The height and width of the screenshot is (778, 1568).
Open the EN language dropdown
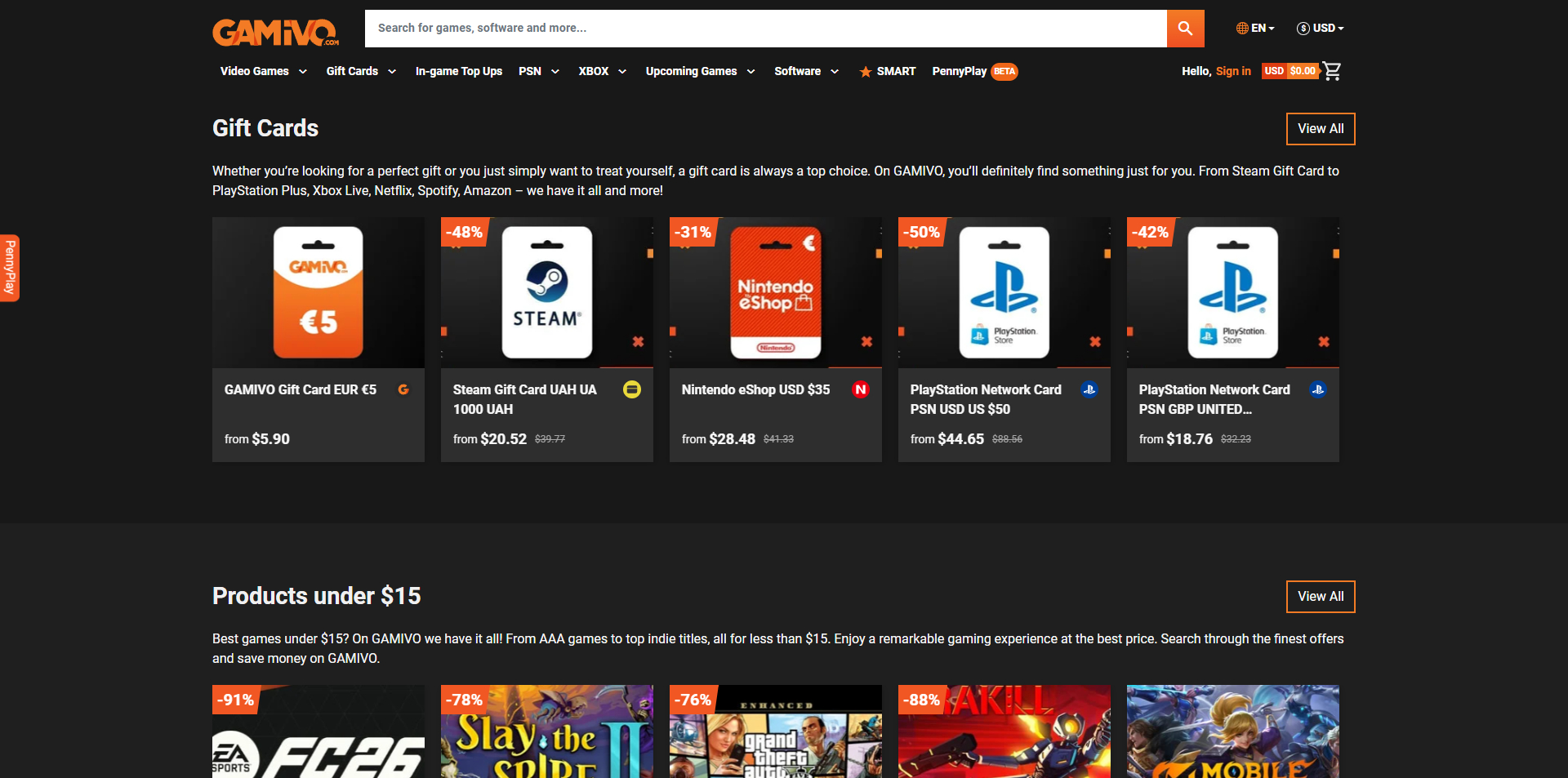pos(1255,29)
